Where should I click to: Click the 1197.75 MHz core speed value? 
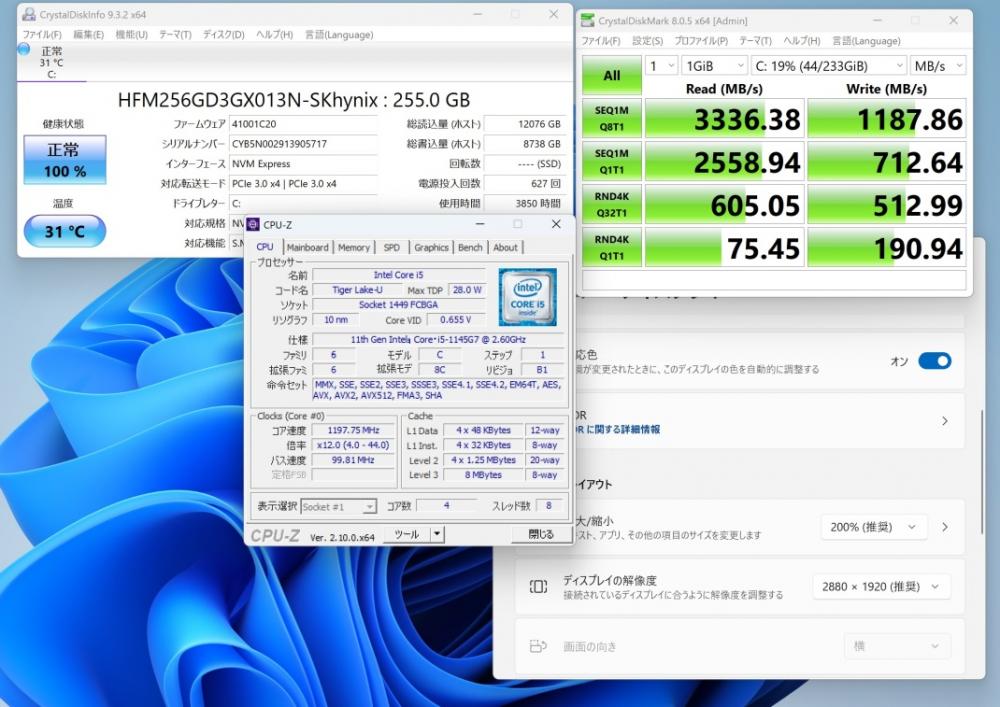[353, 430]
